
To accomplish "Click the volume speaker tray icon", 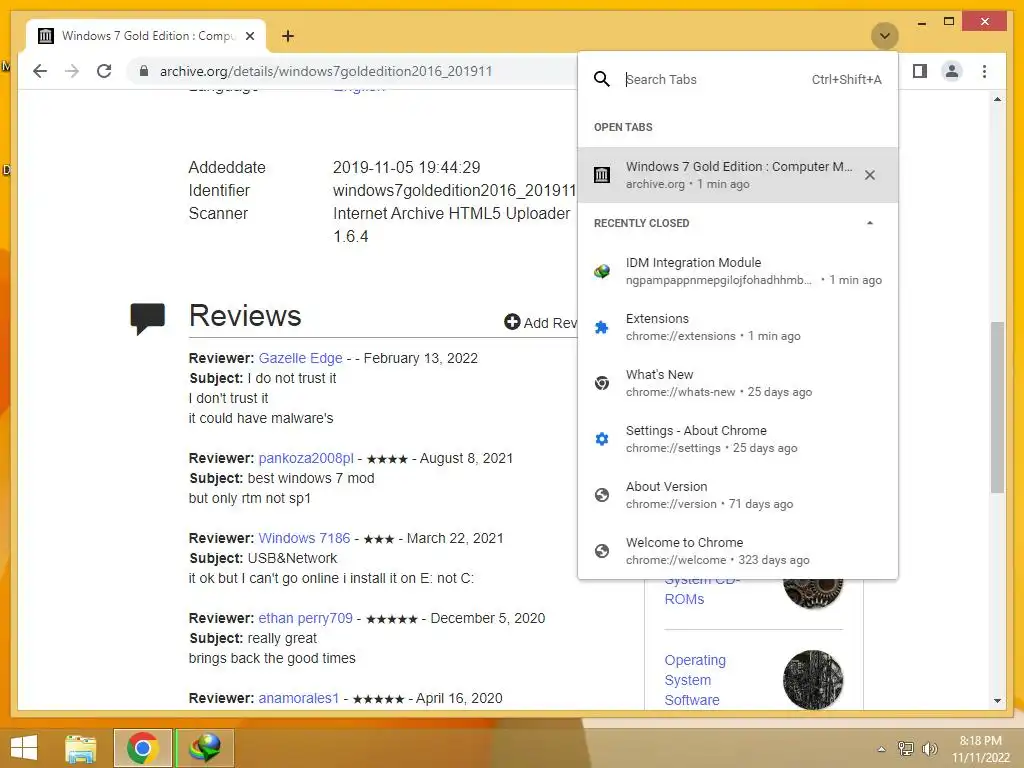I will 929,748.
